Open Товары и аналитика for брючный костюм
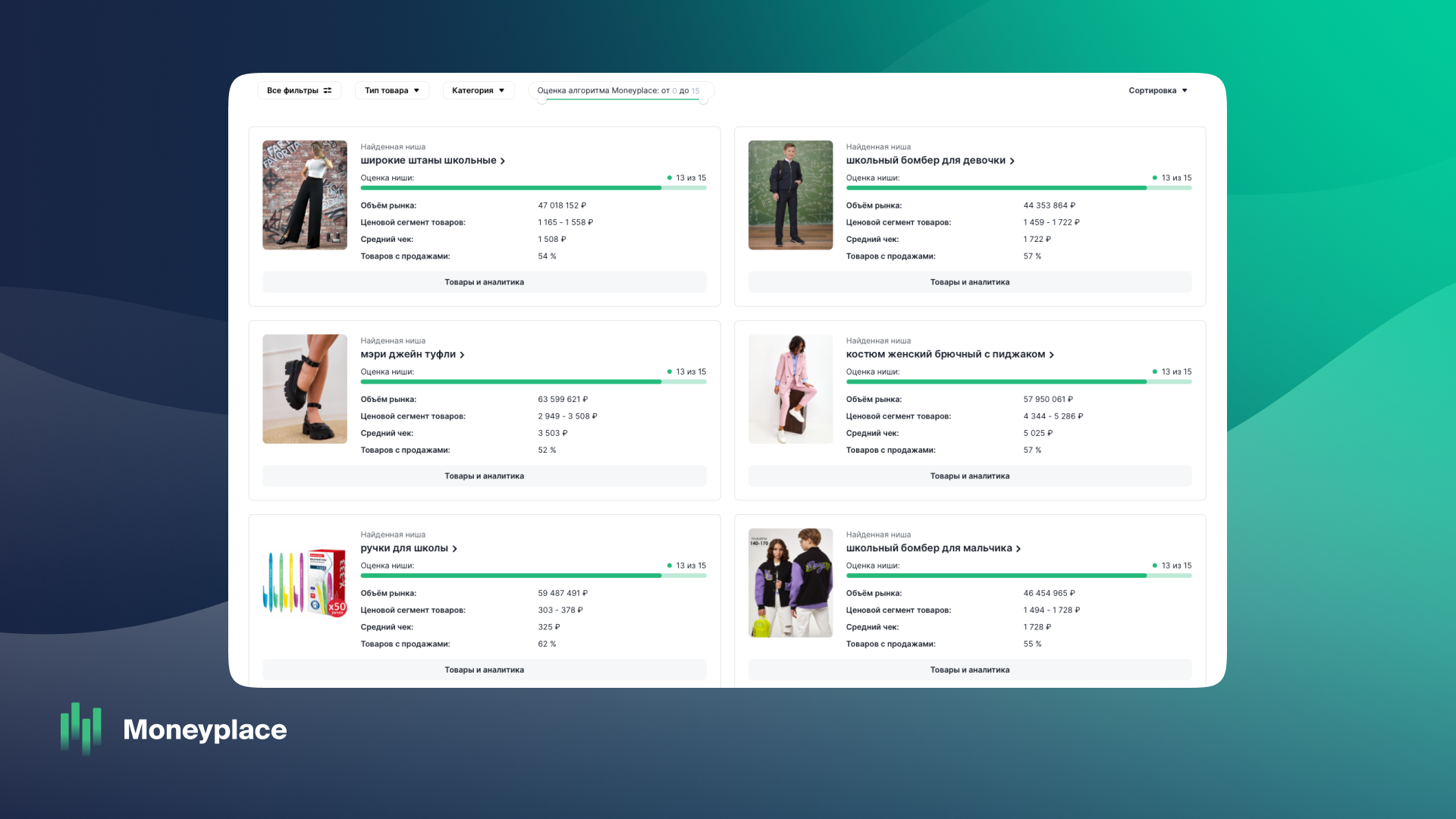This screenshot has width=1456, height=819. click(969, 476)
